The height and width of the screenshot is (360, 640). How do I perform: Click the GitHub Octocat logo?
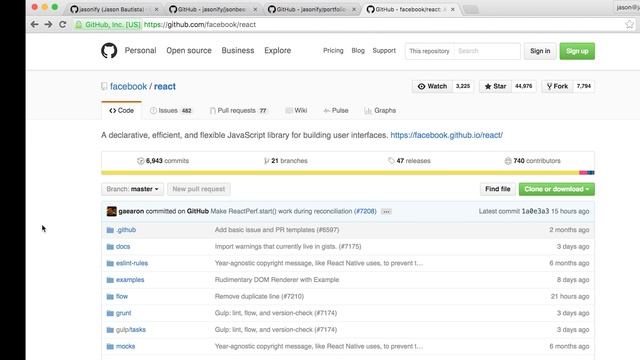click(109, 51)
